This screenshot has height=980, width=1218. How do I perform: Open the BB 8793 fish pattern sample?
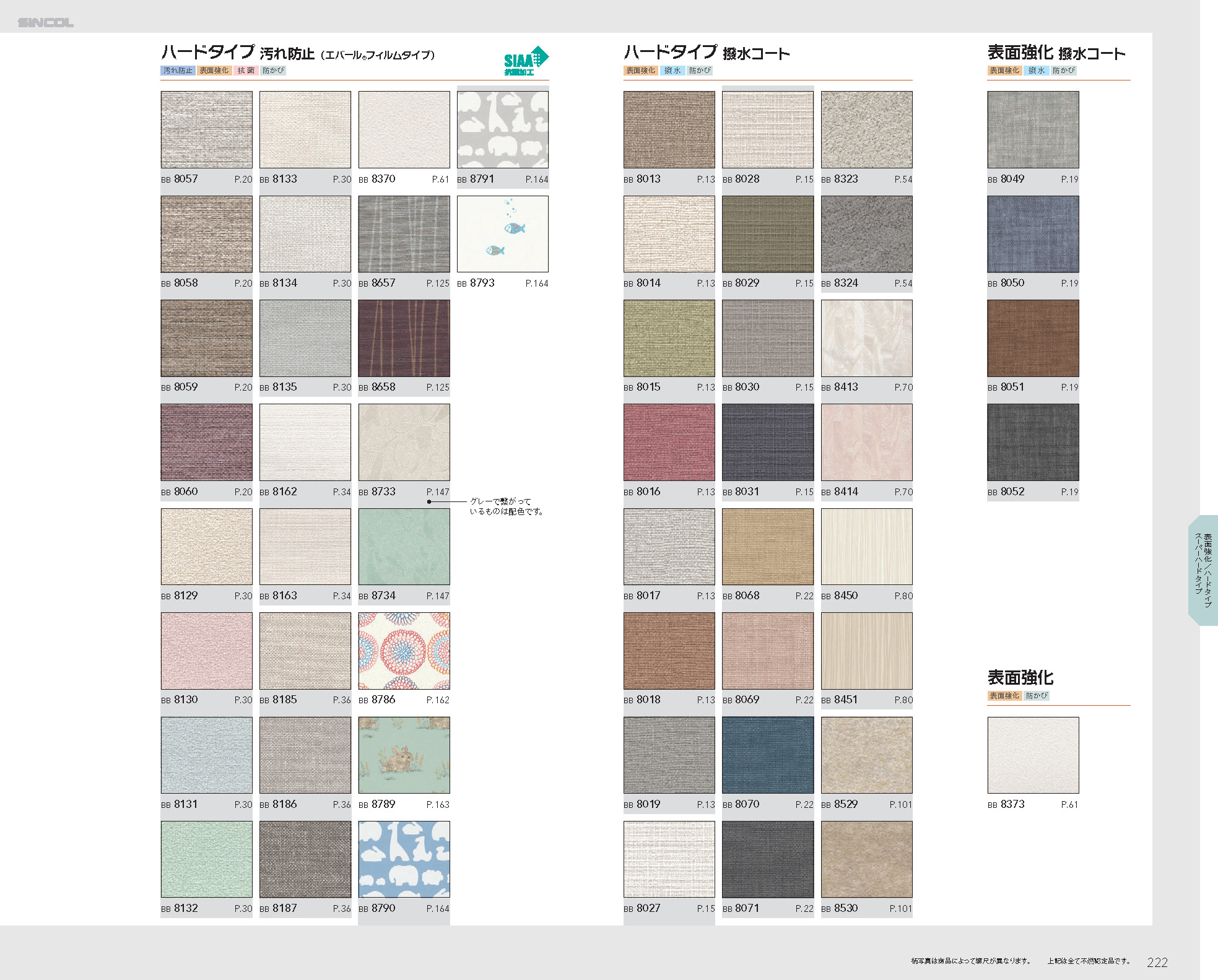(503, 234)
